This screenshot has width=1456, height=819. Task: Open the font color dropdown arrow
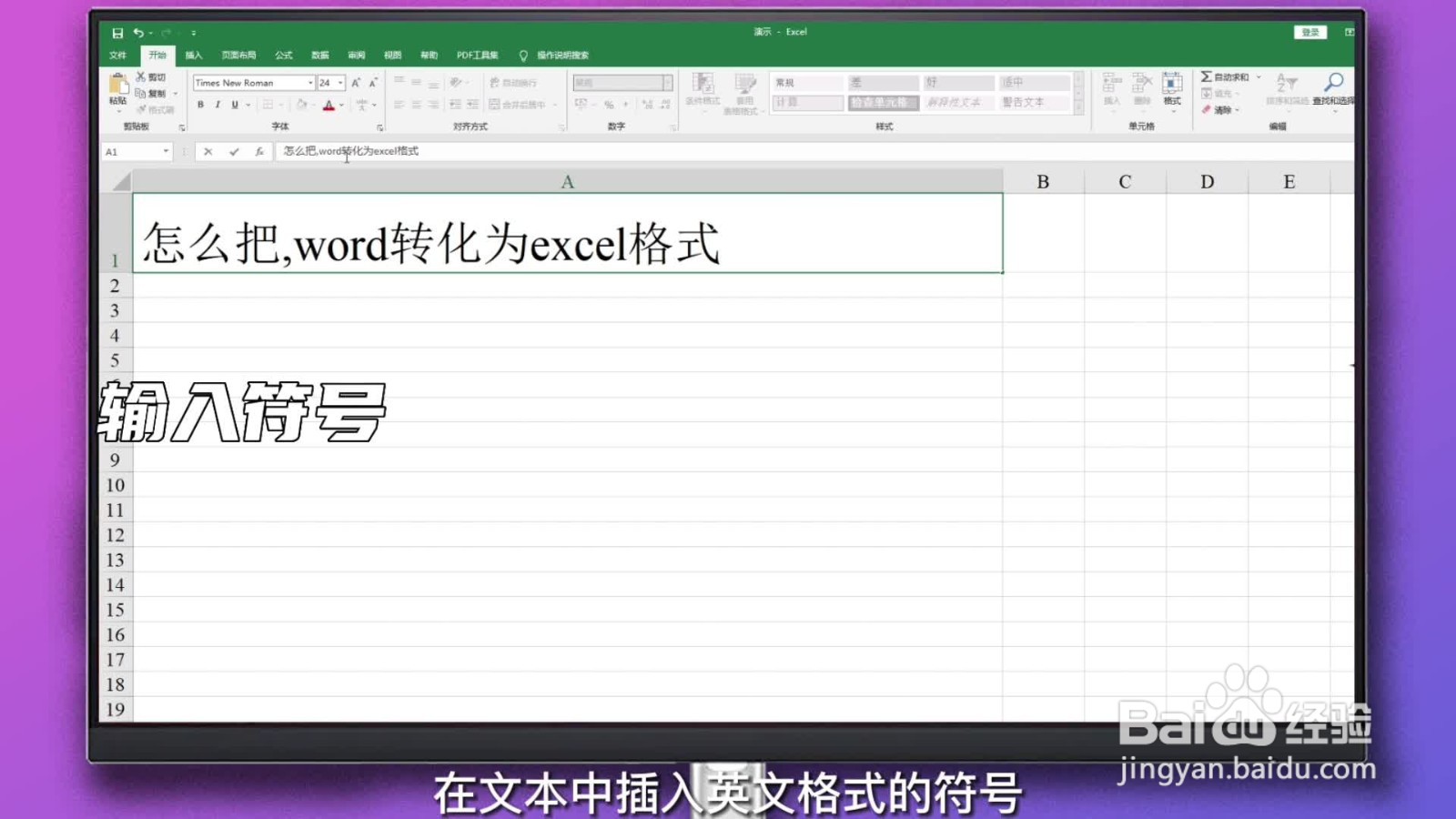[x=341, y=105]
